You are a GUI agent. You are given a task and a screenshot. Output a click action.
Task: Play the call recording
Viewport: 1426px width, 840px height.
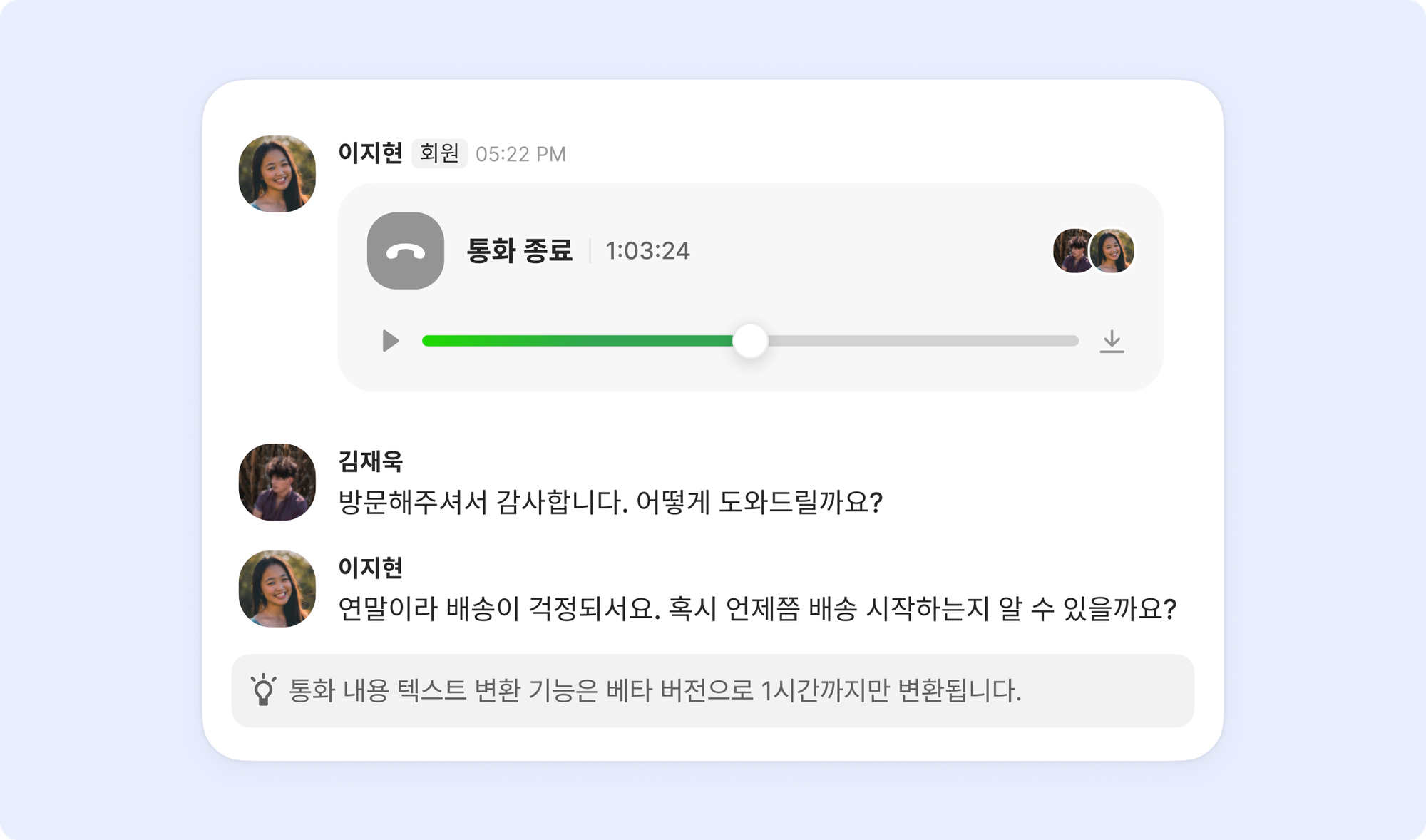pos(390,341)
